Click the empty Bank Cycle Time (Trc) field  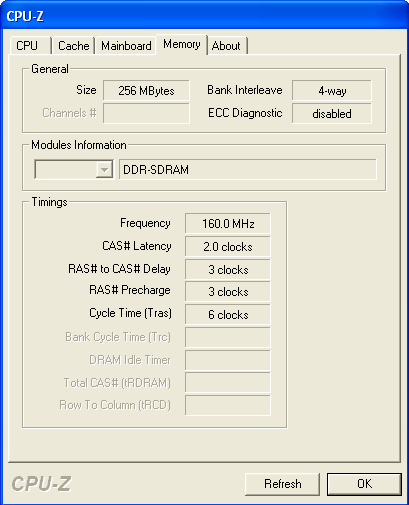[x=228, y=337]
